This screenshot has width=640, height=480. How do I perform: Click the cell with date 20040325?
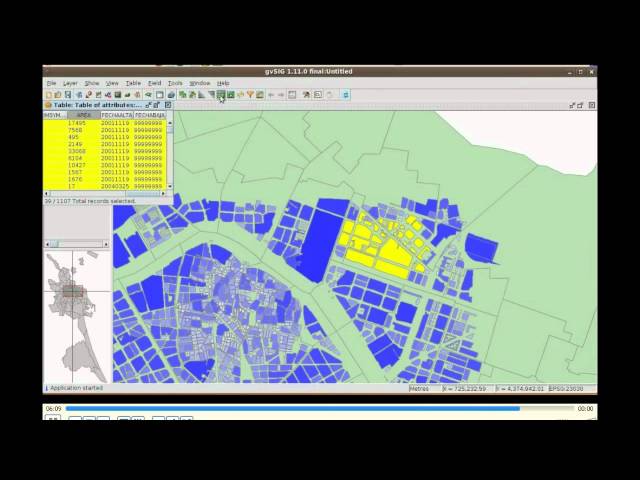click(x=115, y=186)
